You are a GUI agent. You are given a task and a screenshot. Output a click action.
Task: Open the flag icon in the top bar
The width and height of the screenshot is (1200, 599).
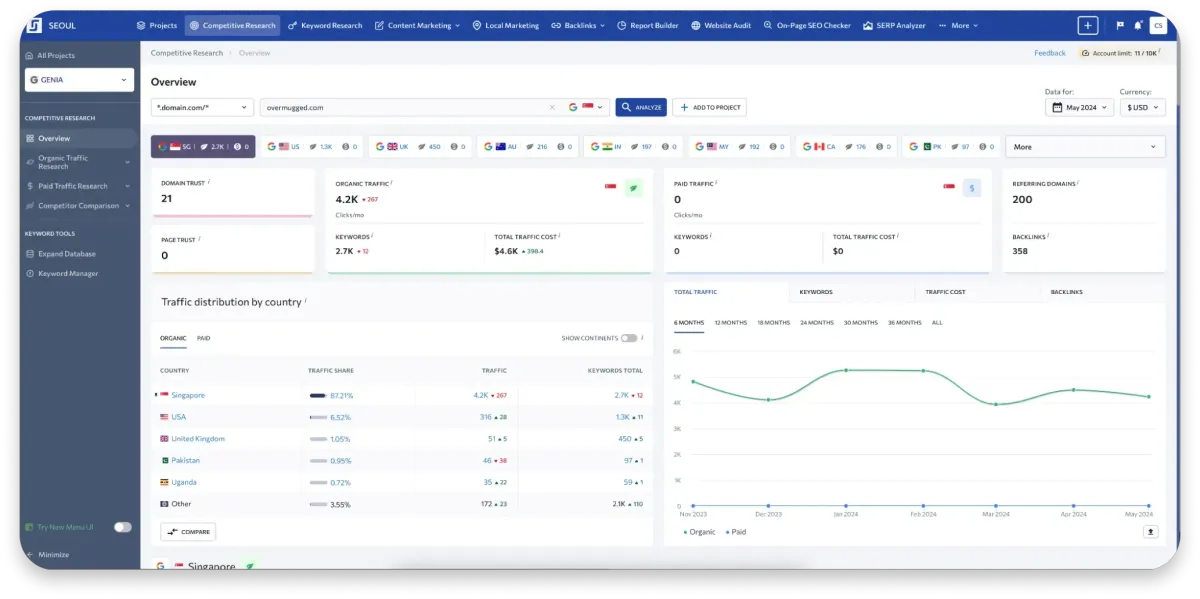1120,26
